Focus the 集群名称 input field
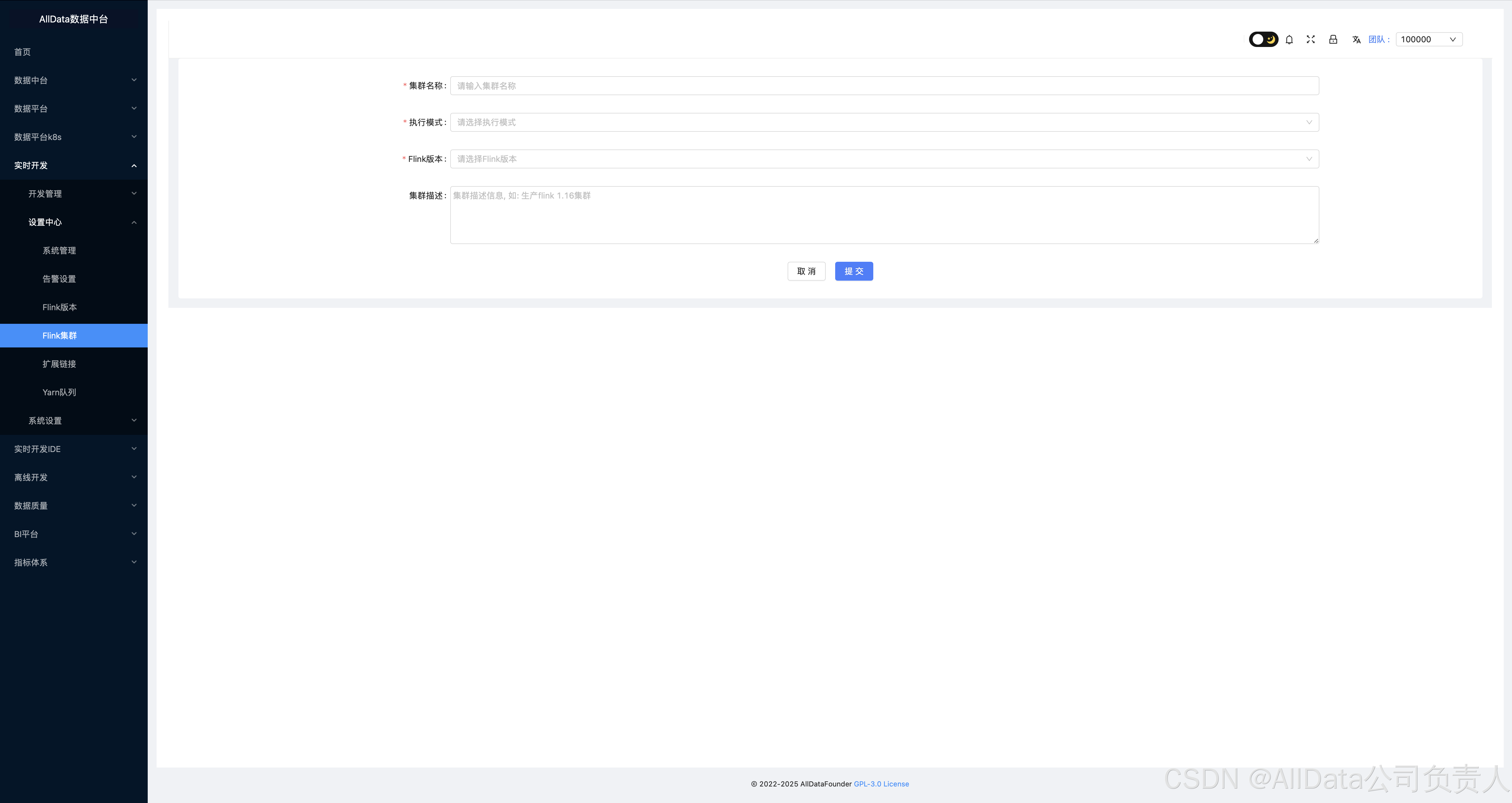This screenshot has width=1512, height=803. pyautogui.click(x=884, y=86)
